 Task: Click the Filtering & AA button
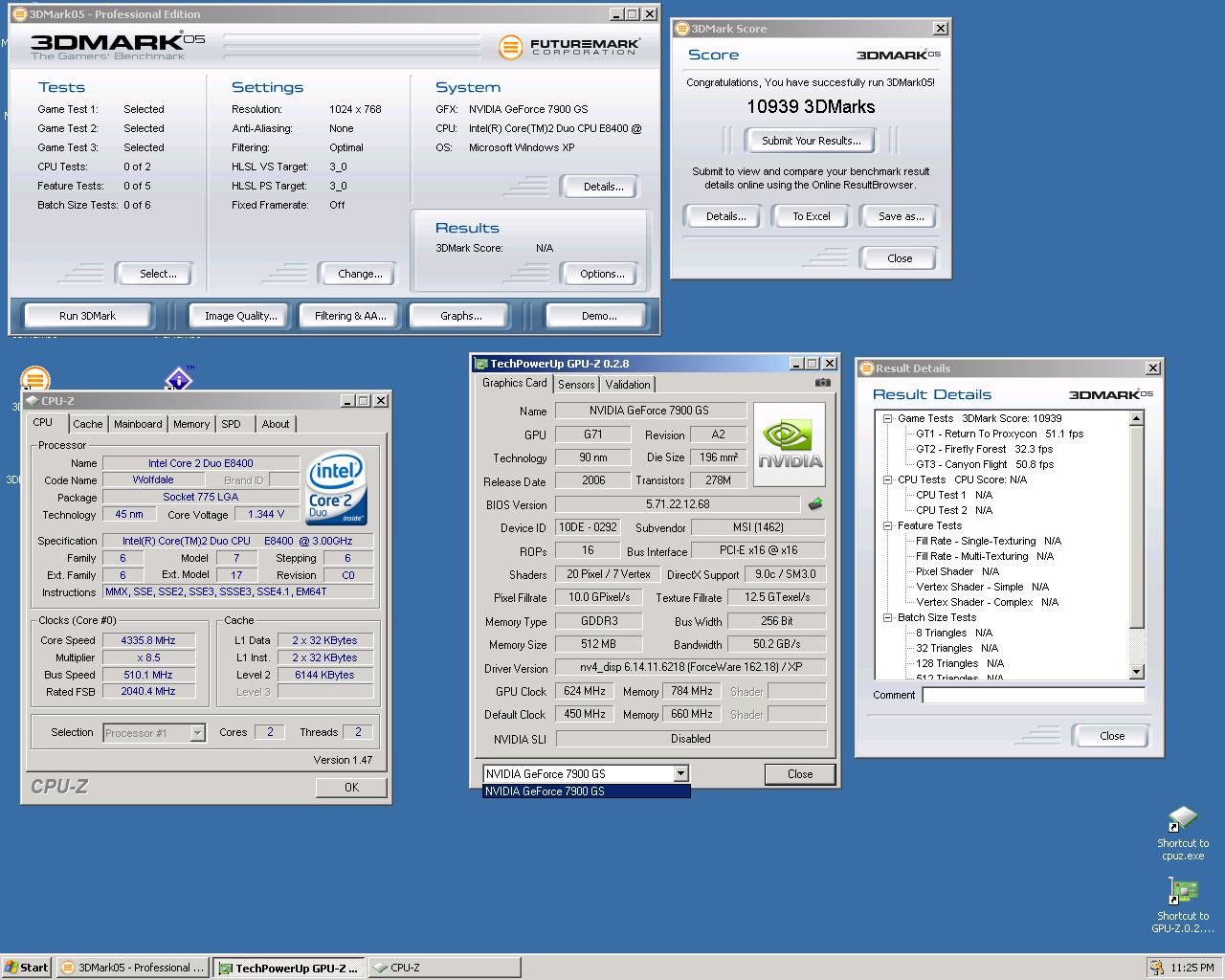[x=350, y=316]
